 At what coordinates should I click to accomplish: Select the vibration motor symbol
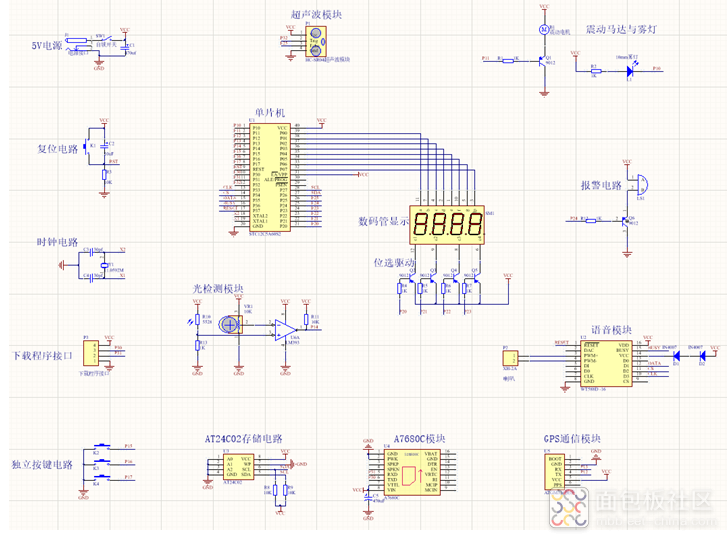(x=544, y=30)
